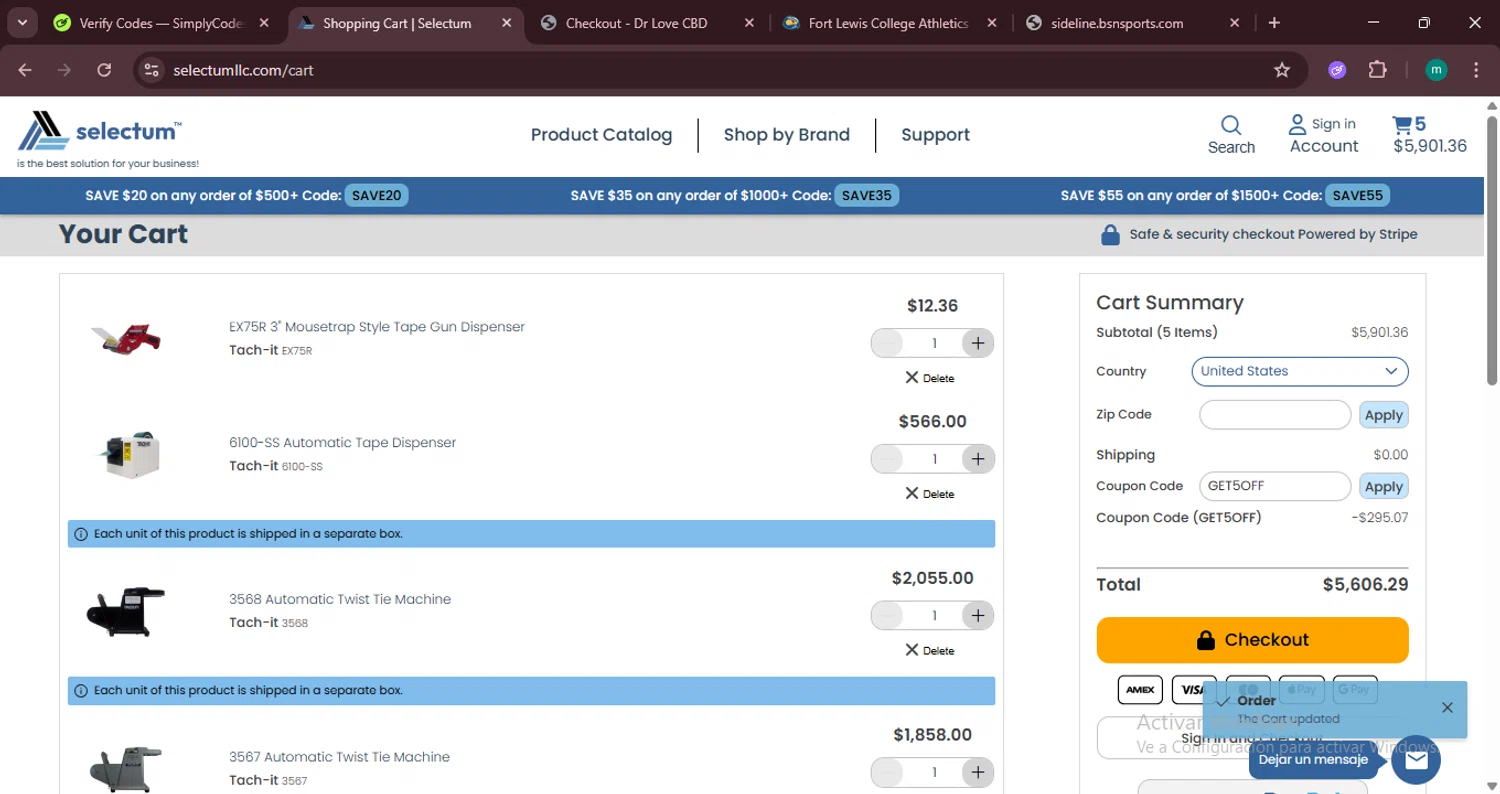Viewport: 1500px width, 794px height.
Task: Close the Shopping Cart Selectum tab
Action: coord(507,22)
